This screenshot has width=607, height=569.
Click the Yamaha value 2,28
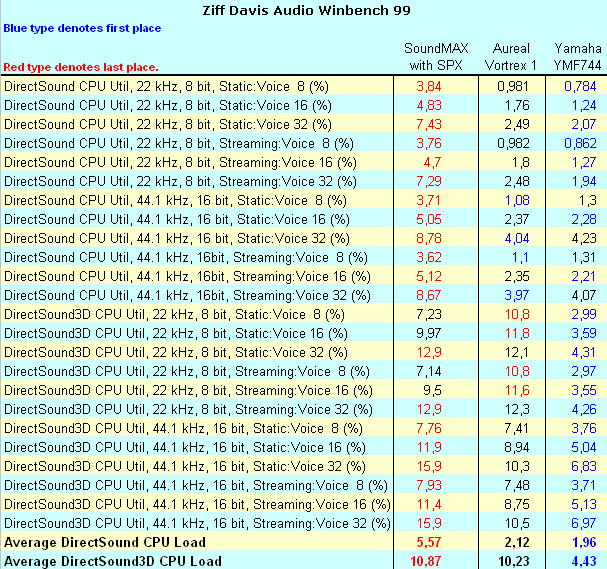point(584,219)
